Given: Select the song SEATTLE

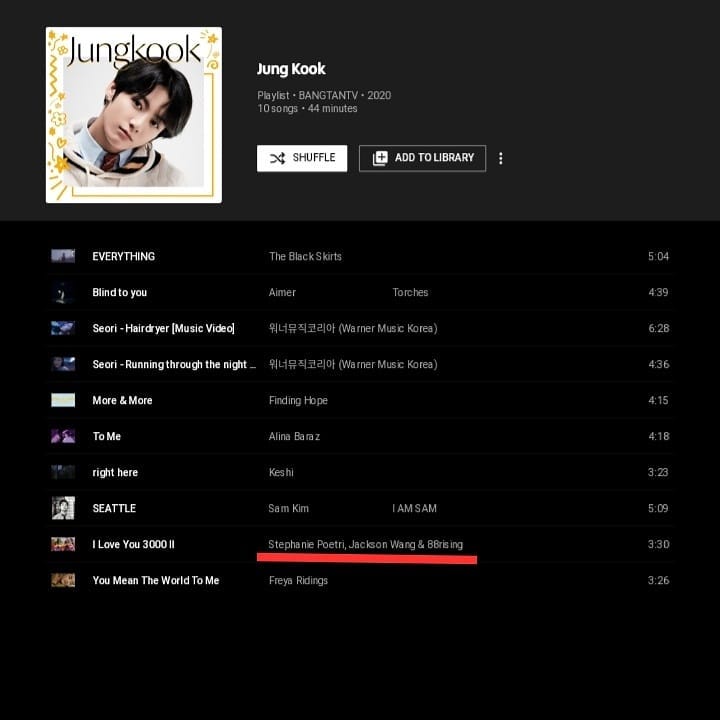Looking at the screenshot, I should tap(114, 508).
